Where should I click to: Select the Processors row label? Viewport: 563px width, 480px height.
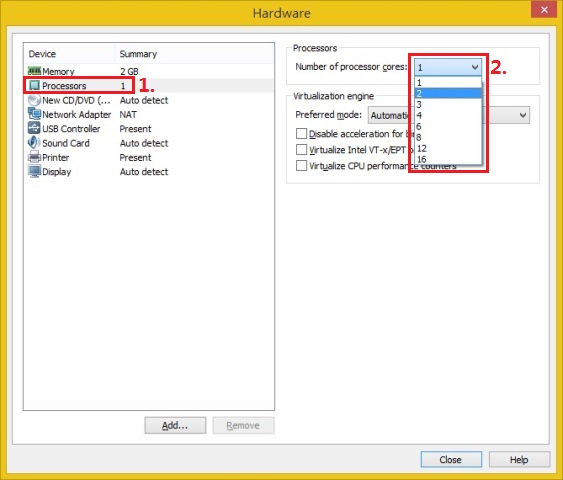tap(64, 86)
